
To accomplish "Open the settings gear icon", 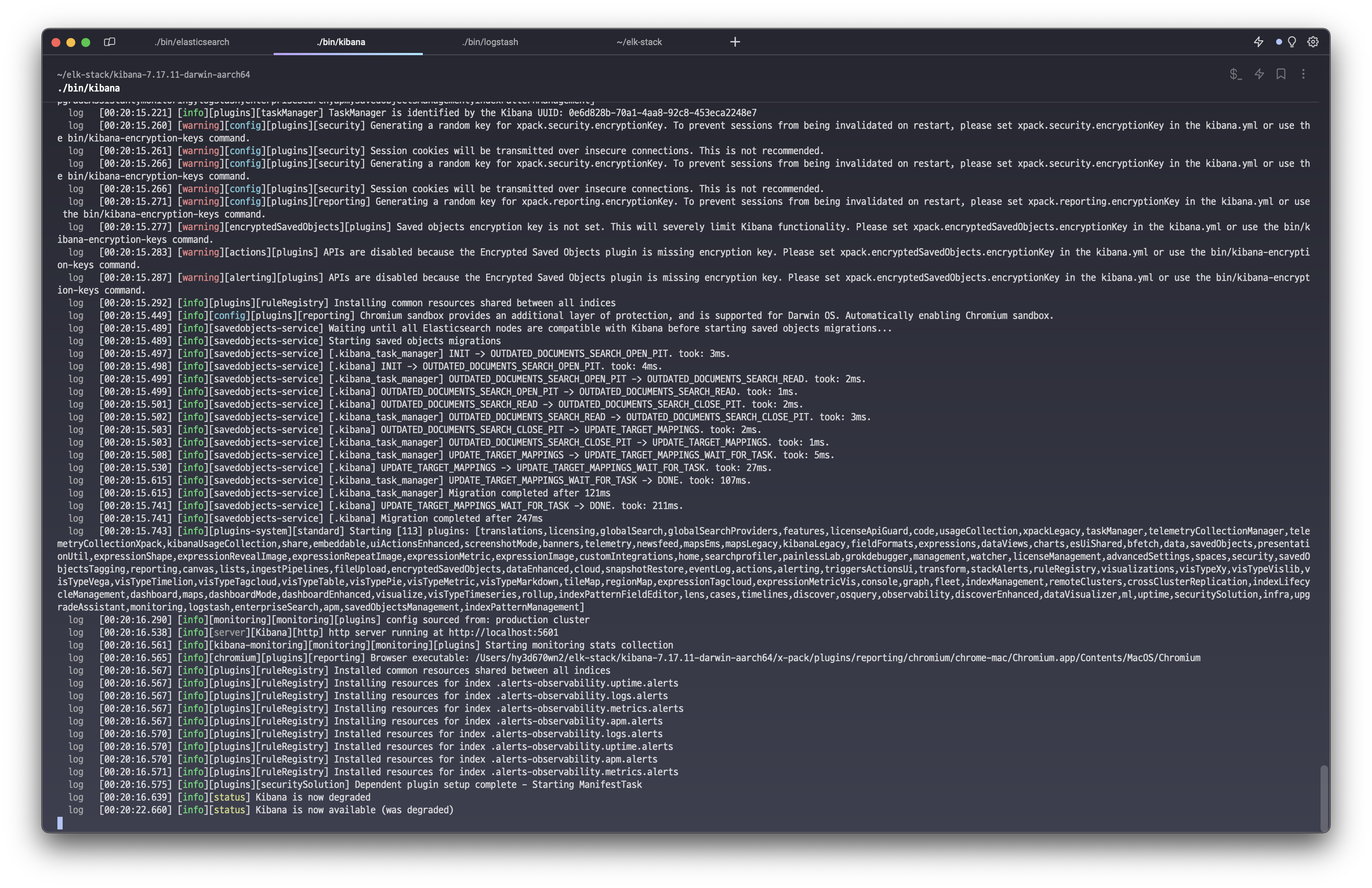I will click(1313, 41).
